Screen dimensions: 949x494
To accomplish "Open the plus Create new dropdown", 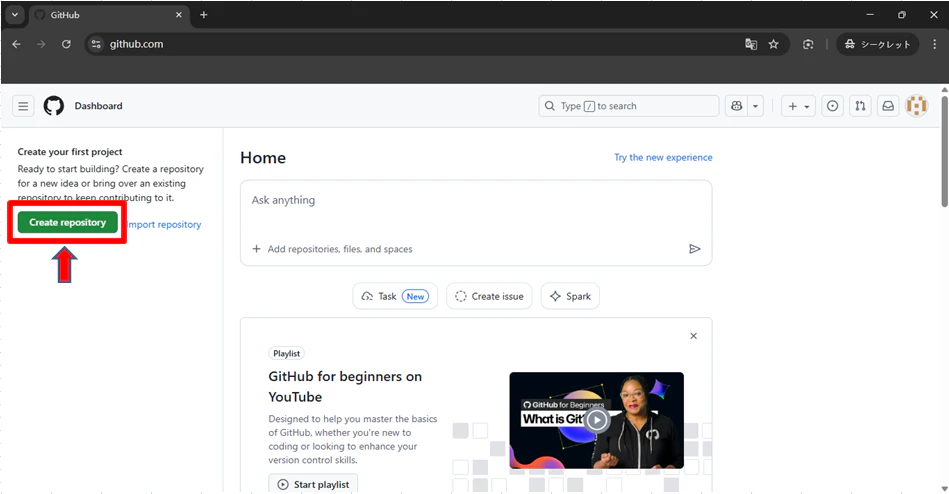I will point(798,106).
